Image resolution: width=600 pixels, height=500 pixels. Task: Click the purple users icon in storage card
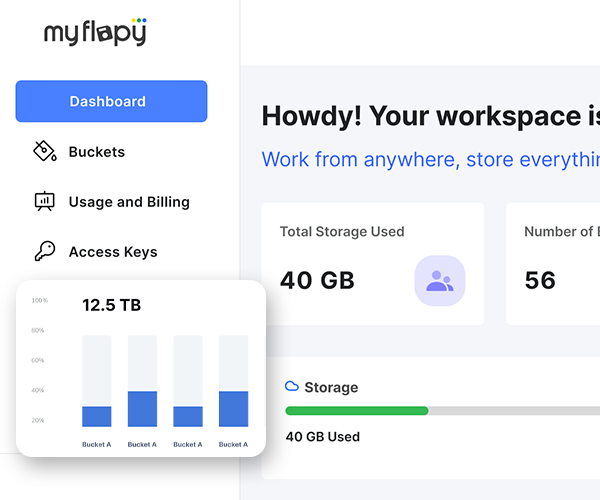click(x=439, y=281)
